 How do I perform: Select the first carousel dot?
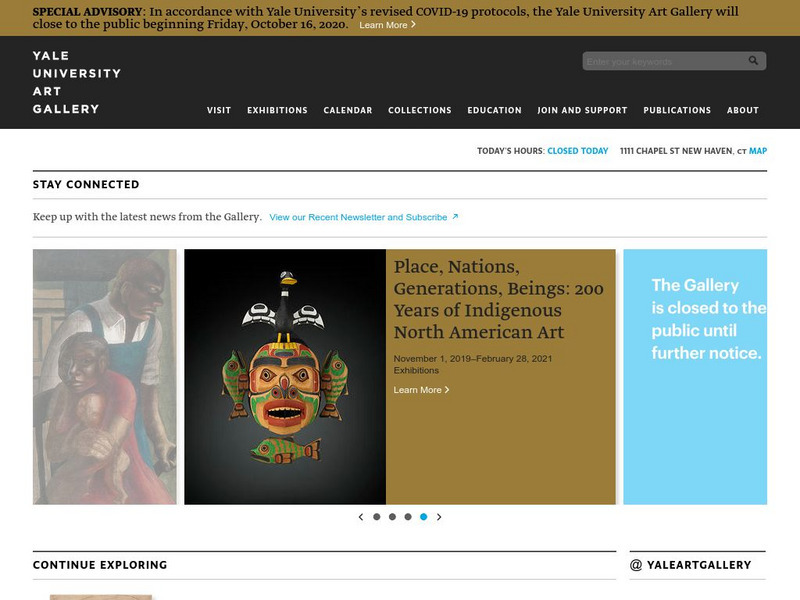tap(377, 517)
